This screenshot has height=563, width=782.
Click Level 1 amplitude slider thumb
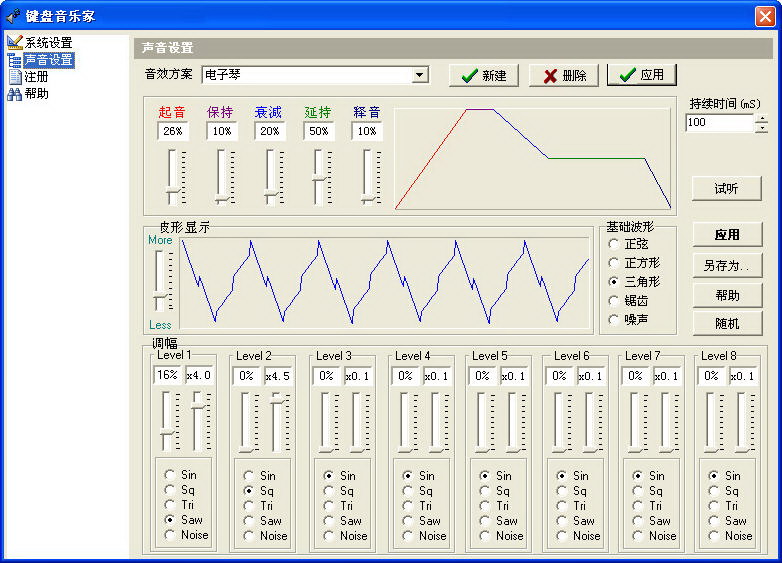[x=167, y=432]
